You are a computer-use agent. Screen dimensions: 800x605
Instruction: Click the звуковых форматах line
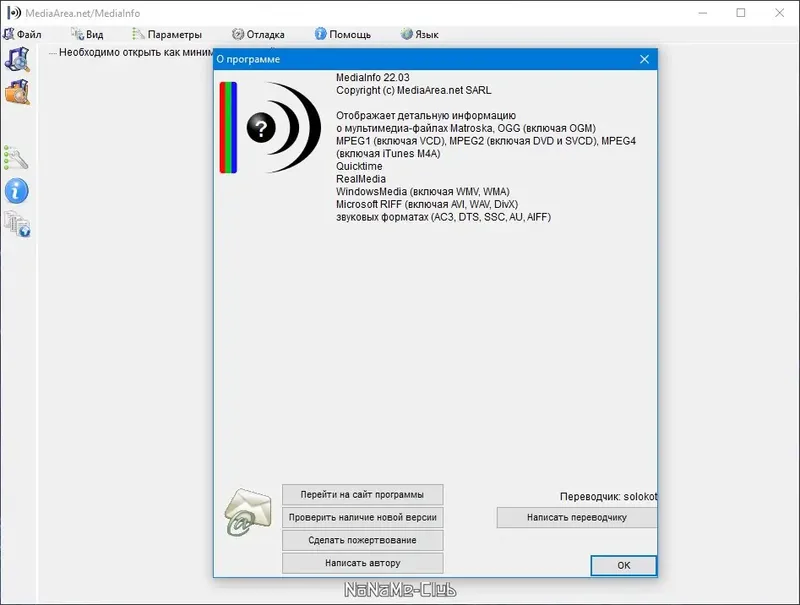click(443, 217)
